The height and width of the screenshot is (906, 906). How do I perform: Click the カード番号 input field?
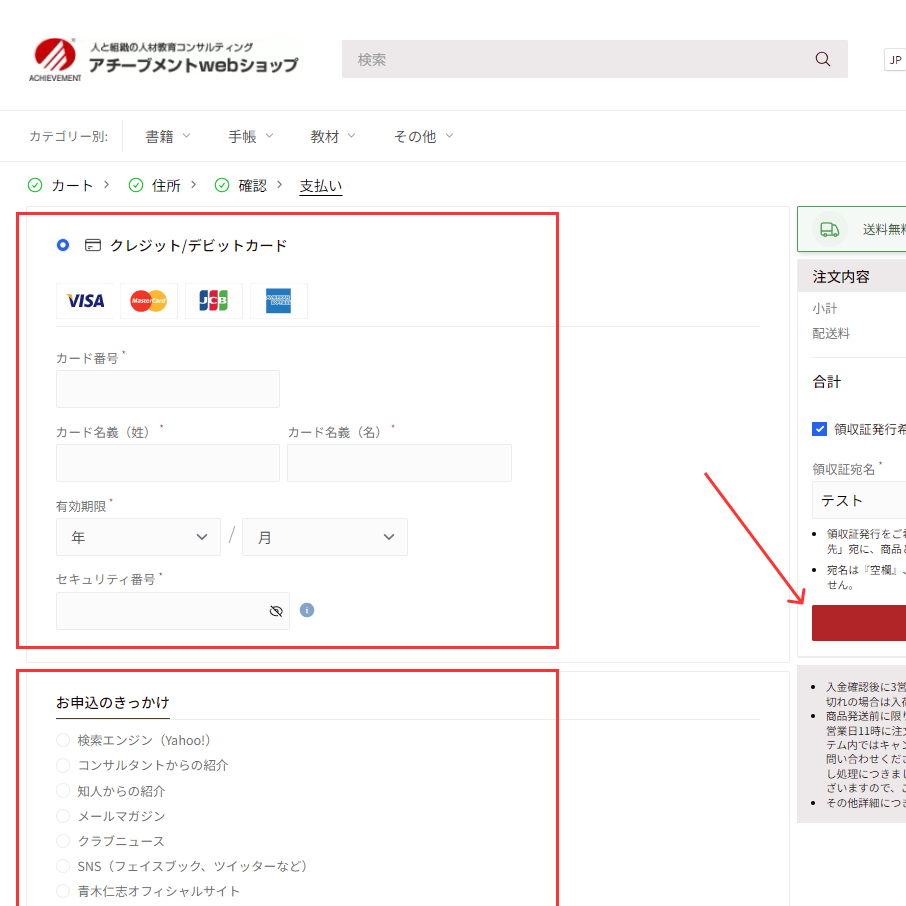click(168, 389)
